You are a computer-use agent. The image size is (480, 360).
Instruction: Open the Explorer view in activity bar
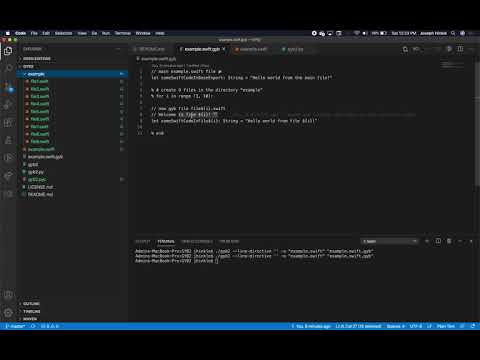(8, 51)
